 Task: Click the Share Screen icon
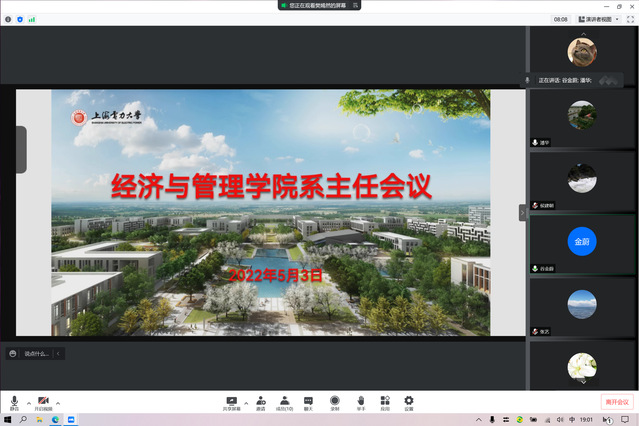(x=232, y=401)
